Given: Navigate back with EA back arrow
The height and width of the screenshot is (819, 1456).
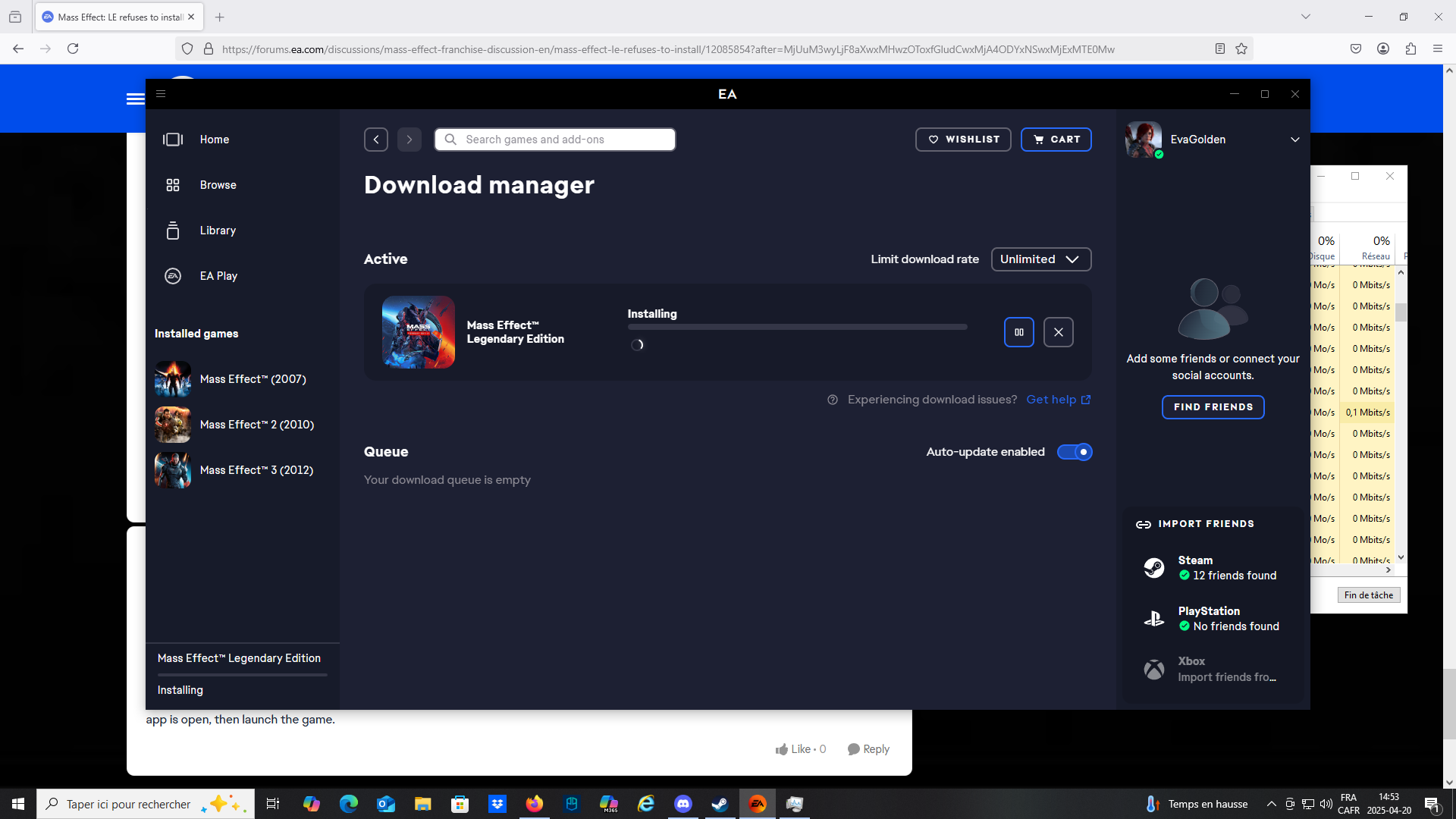Looking at the screenshot, I should [x=376, y=140].
